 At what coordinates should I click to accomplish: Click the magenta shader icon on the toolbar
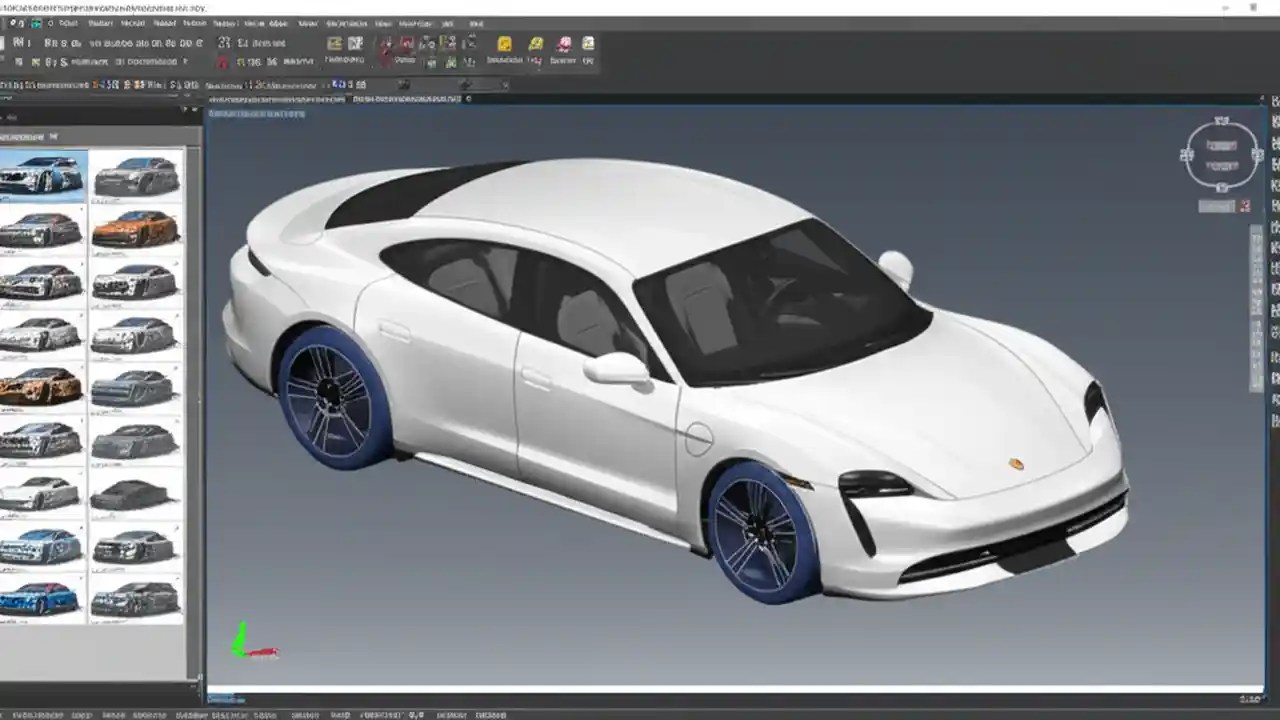(x=563, y=44)
